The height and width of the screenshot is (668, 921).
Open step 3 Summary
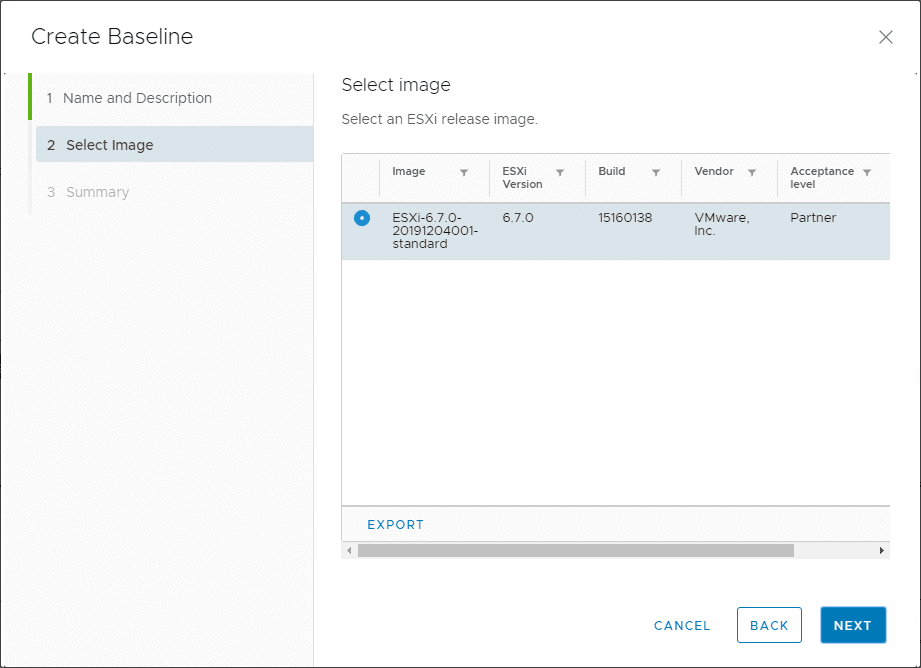97,192
